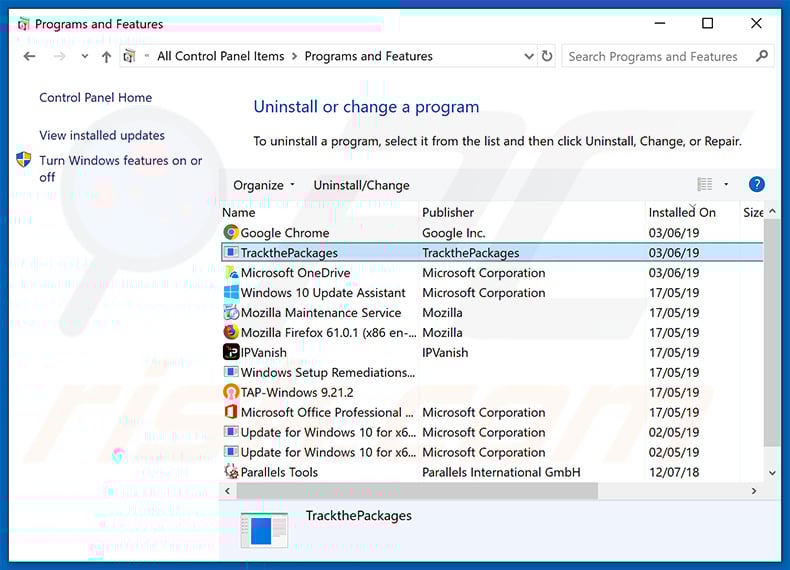Click the Microsoft Office Professional icon

[x=231, y=412]
